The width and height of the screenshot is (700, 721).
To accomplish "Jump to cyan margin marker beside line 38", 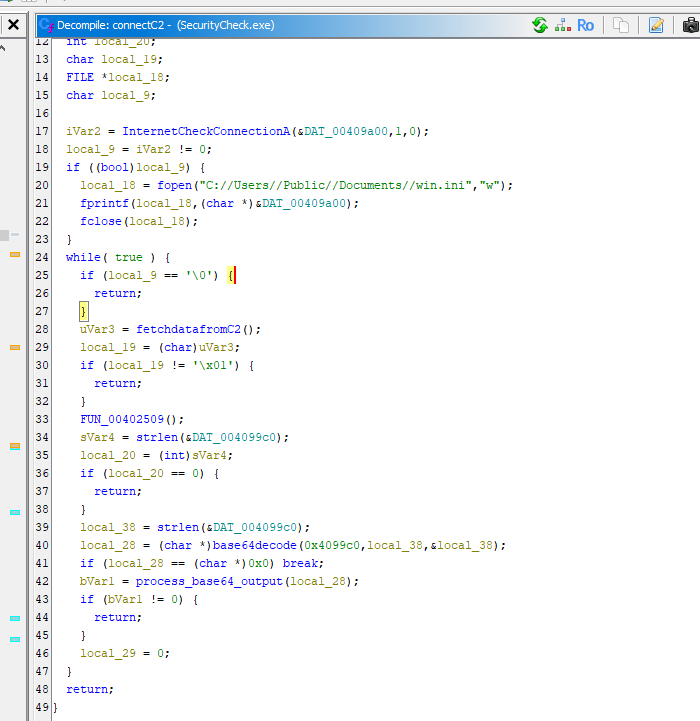I will point(15,512).
